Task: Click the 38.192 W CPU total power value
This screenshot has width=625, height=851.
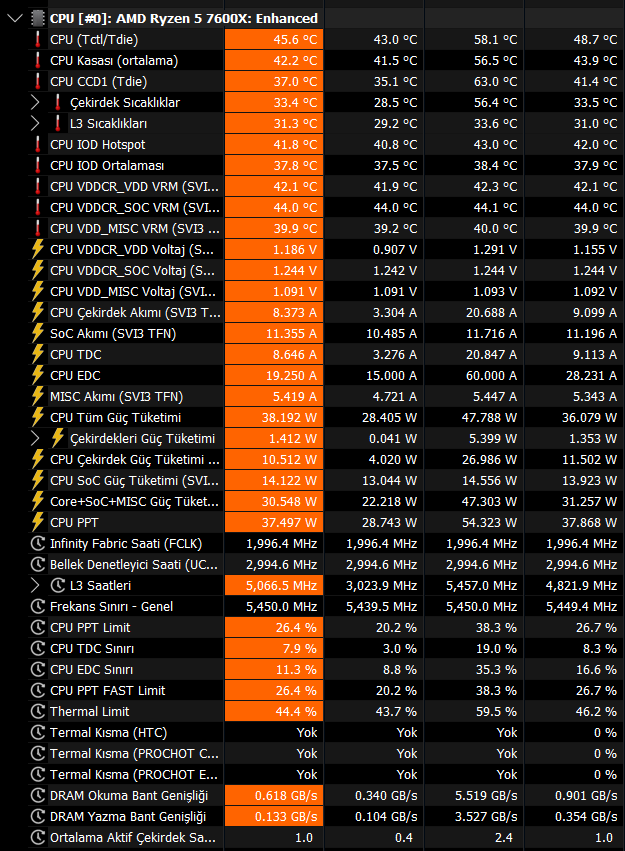Action: [289, 417]
